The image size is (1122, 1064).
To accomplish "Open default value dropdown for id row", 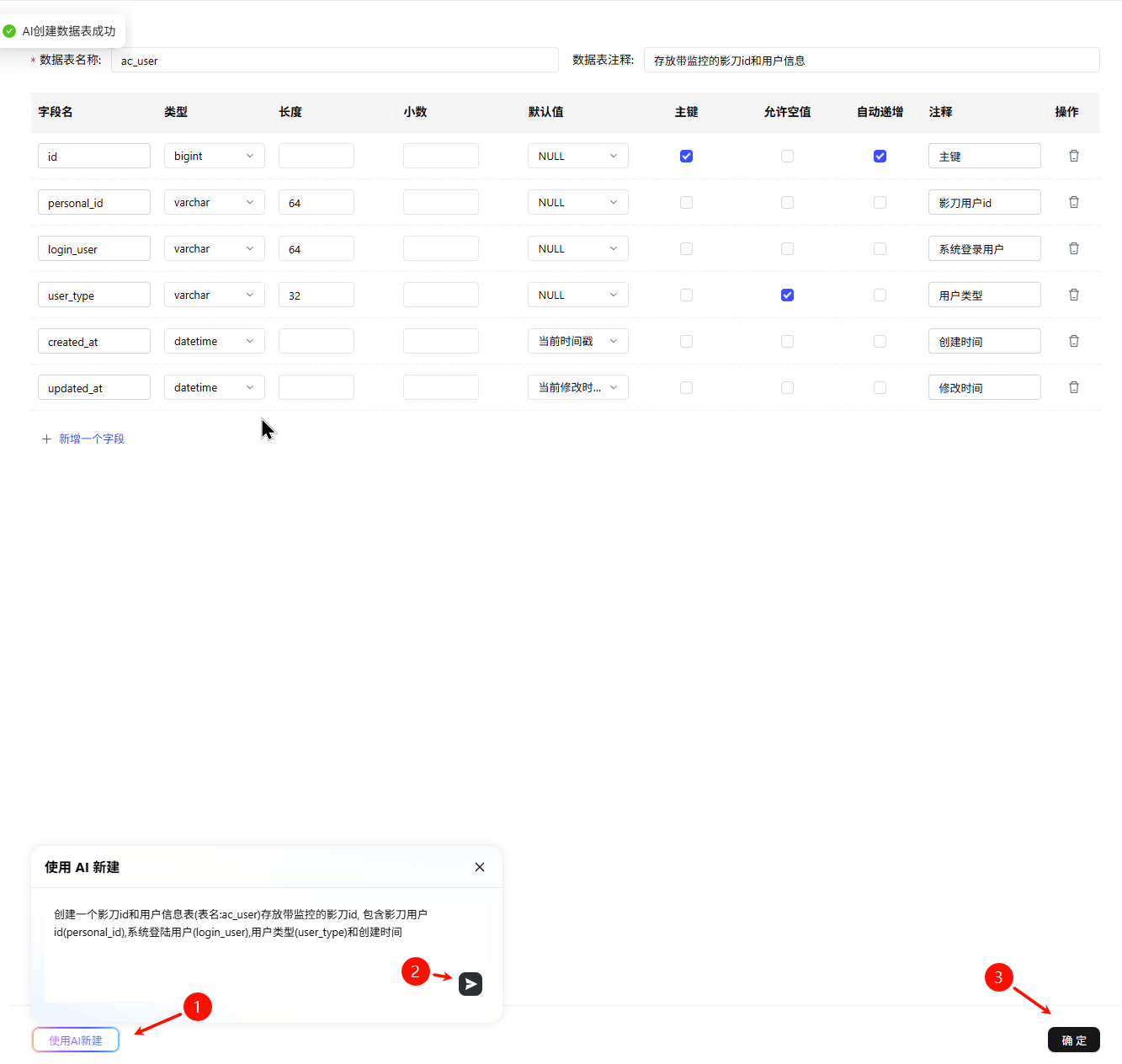I will [x=578, y=156].
